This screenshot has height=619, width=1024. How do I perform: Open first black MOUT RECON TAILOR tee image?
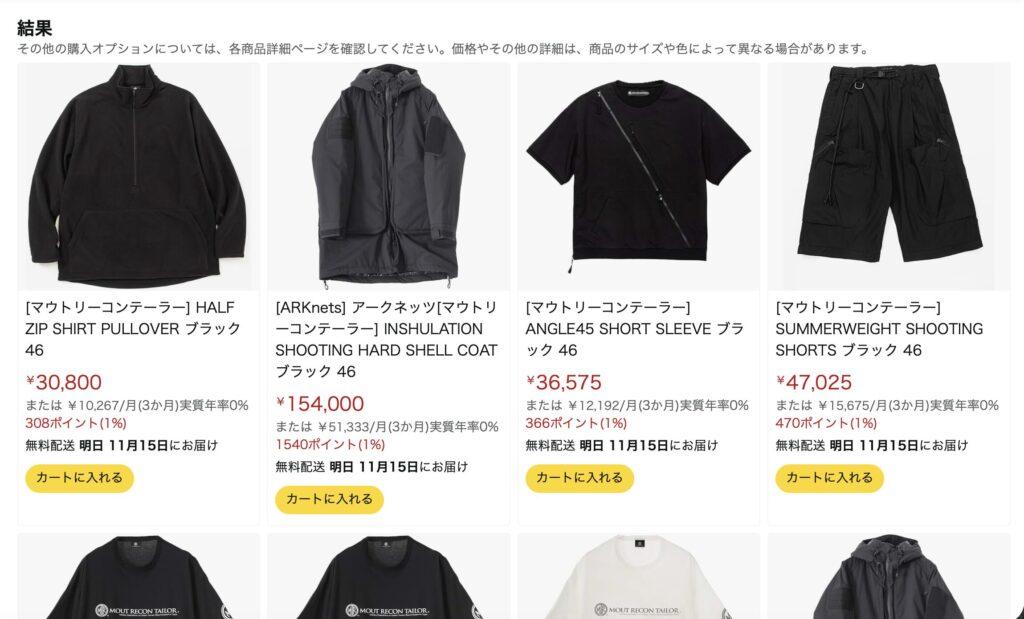[138, 577]
